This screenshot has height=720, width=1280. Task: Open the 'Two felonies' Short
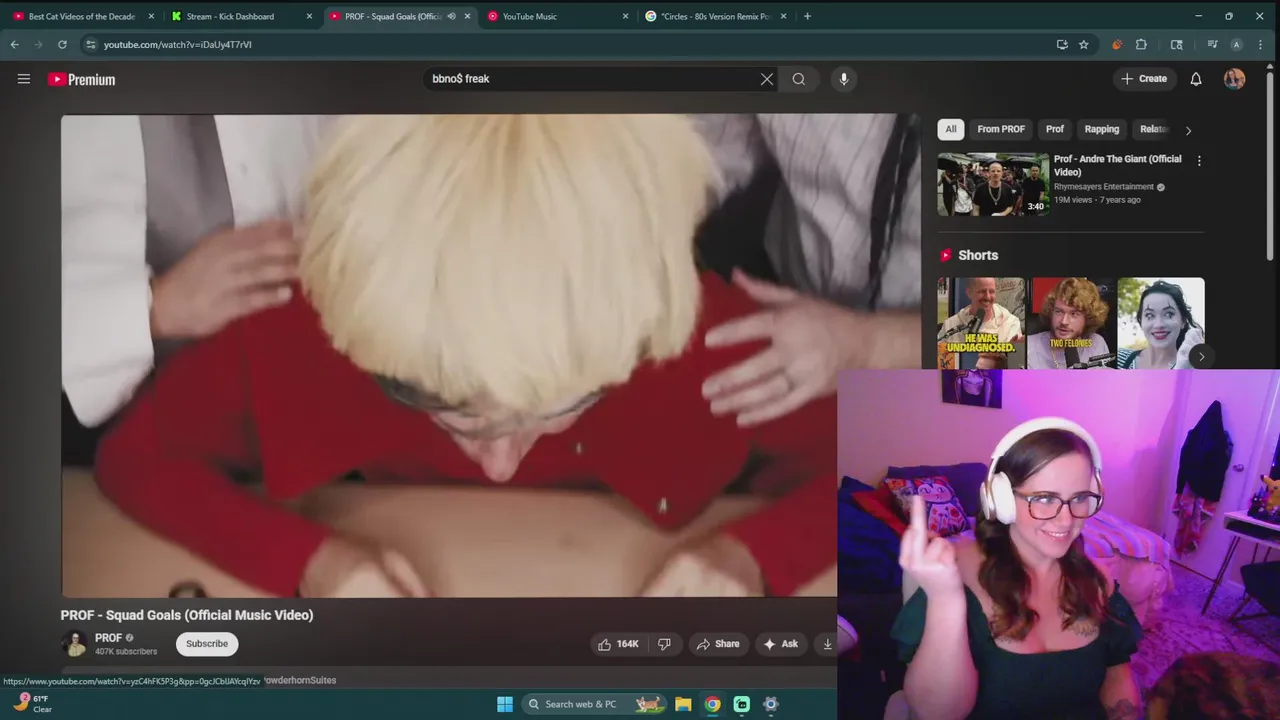click(1071, 323)
